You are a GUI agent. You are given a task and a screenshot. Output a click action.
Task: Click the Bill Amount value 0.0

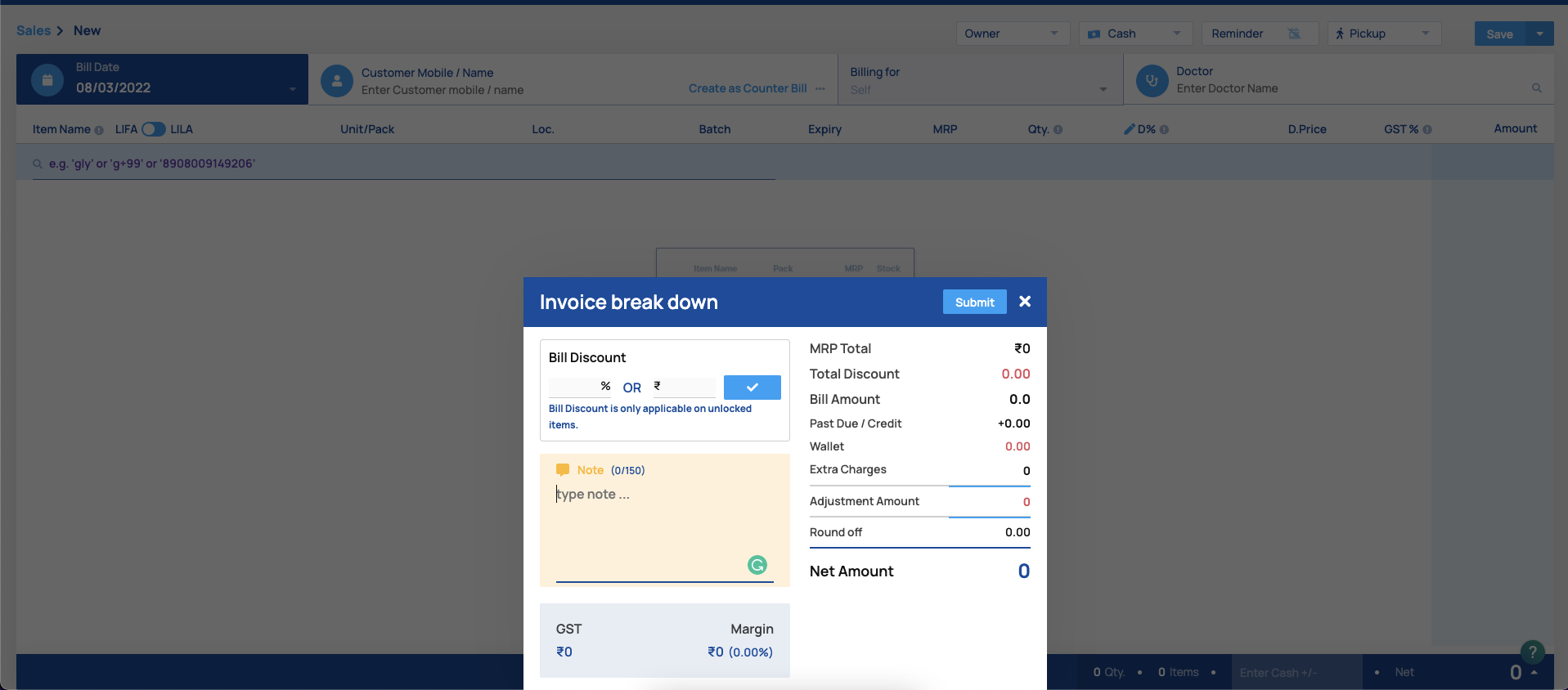pos(1020,399)
